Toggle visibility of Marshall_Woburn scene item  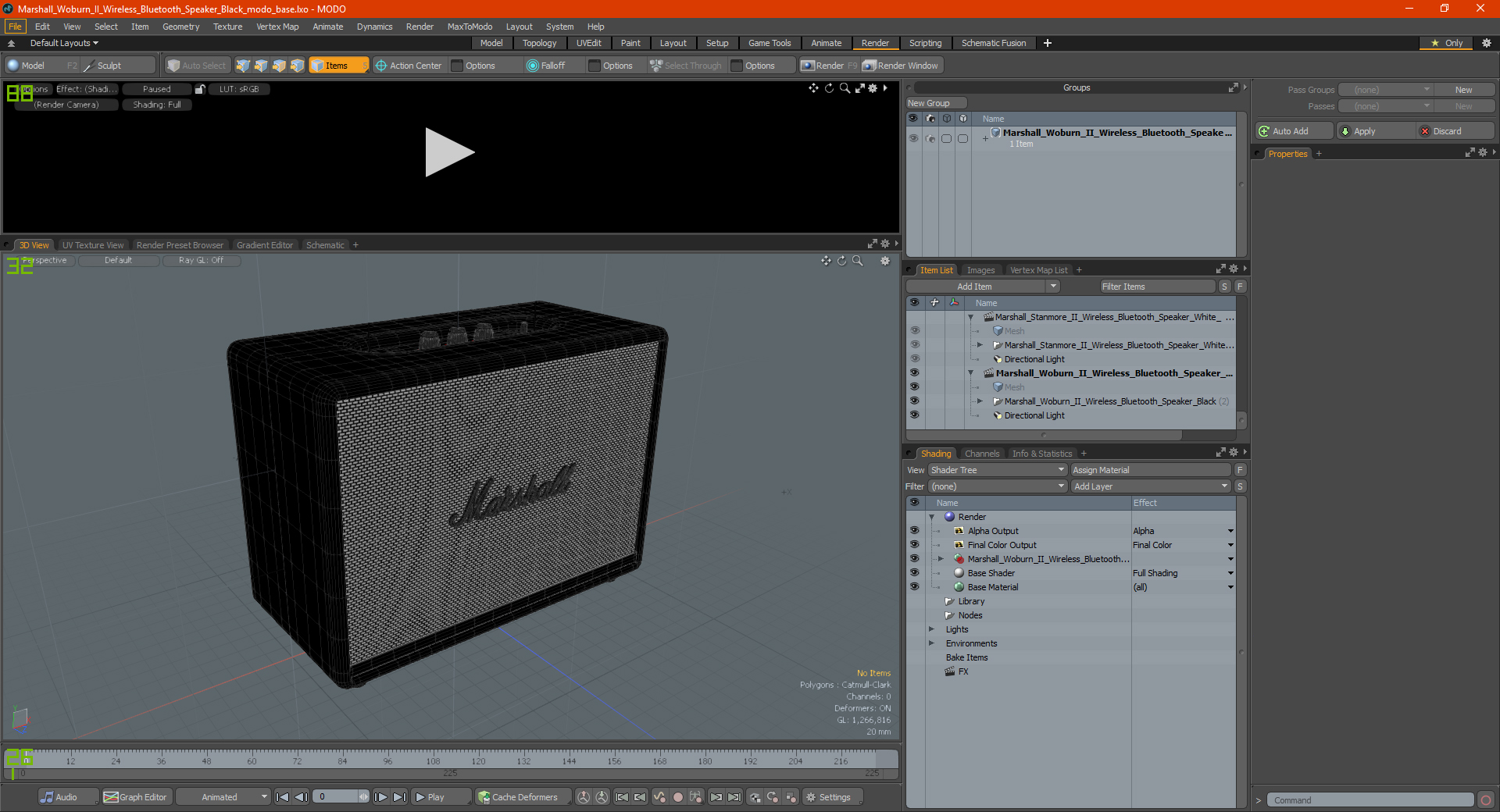tap(914, 373)
